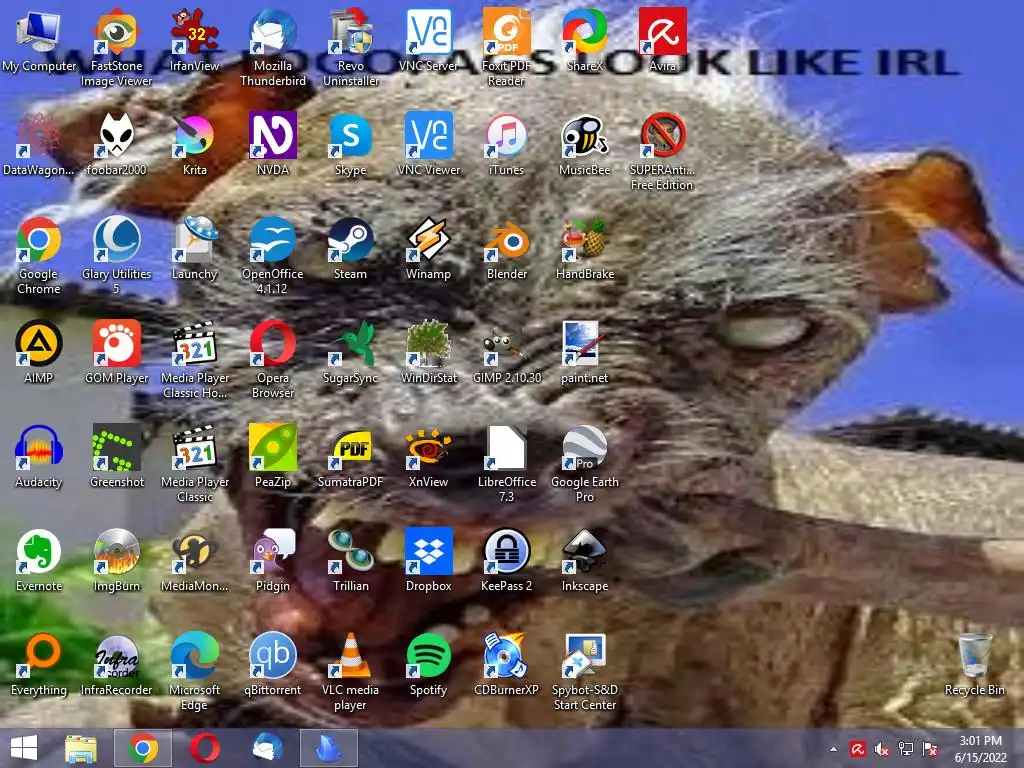Select the Audacity desktop icon
The height and width of the screenshot is (768, 1024).
pos(39,456)
